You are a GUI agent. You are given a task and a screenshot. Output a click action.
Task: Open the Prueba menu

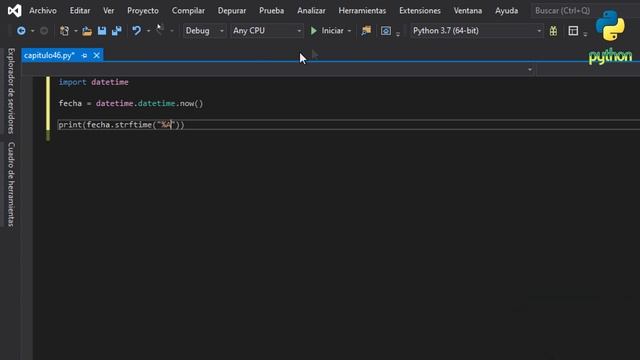(271, 11)
